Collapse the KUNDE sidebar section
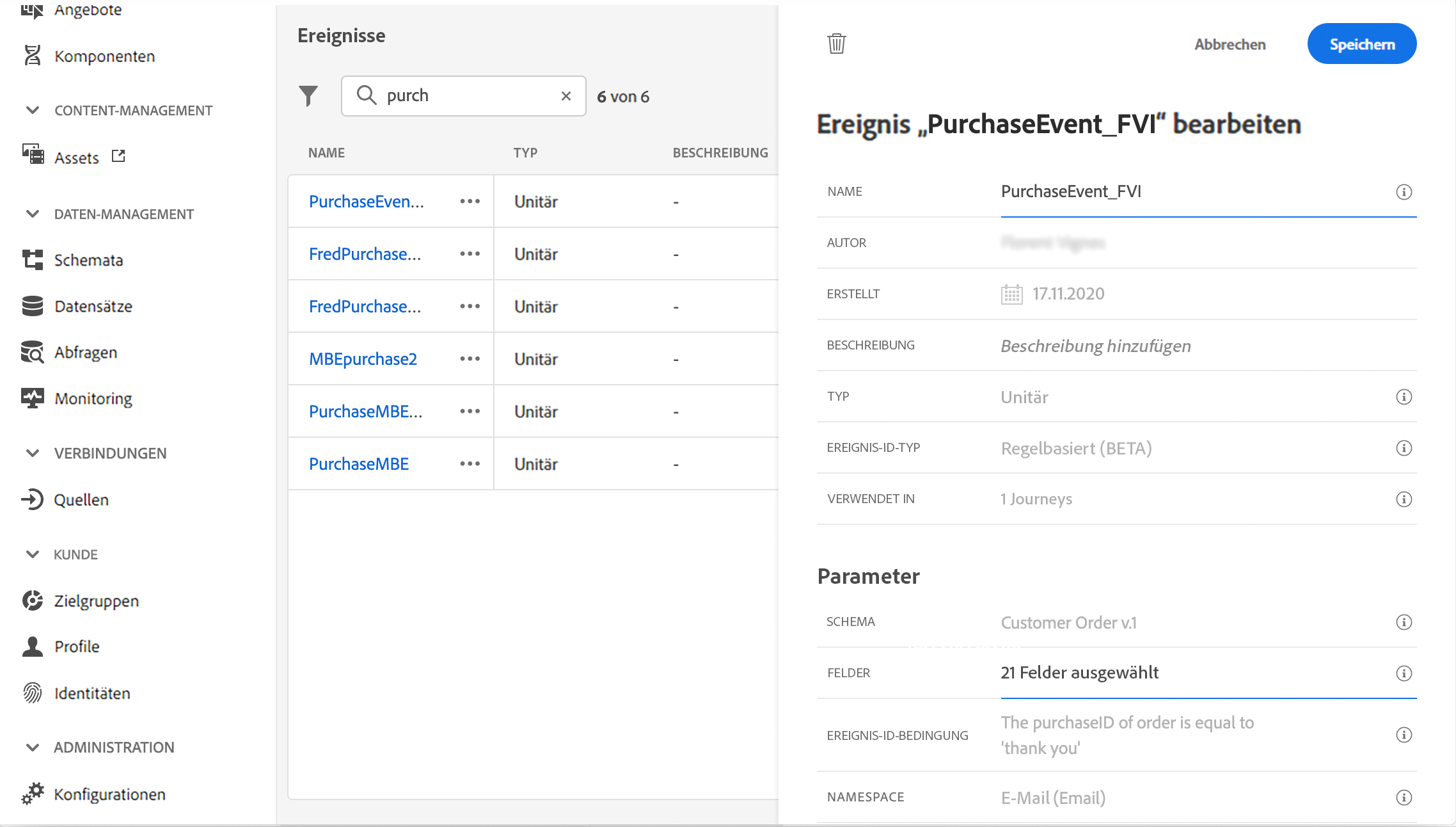 click(33, 554)
